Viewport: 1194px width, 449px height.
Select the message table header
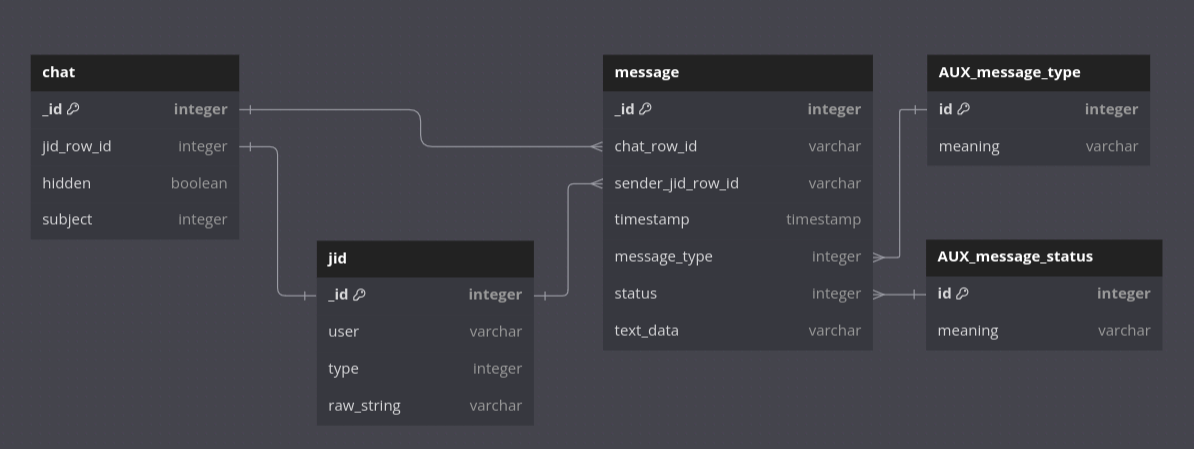pyautogui.click(x=737, y=73)
